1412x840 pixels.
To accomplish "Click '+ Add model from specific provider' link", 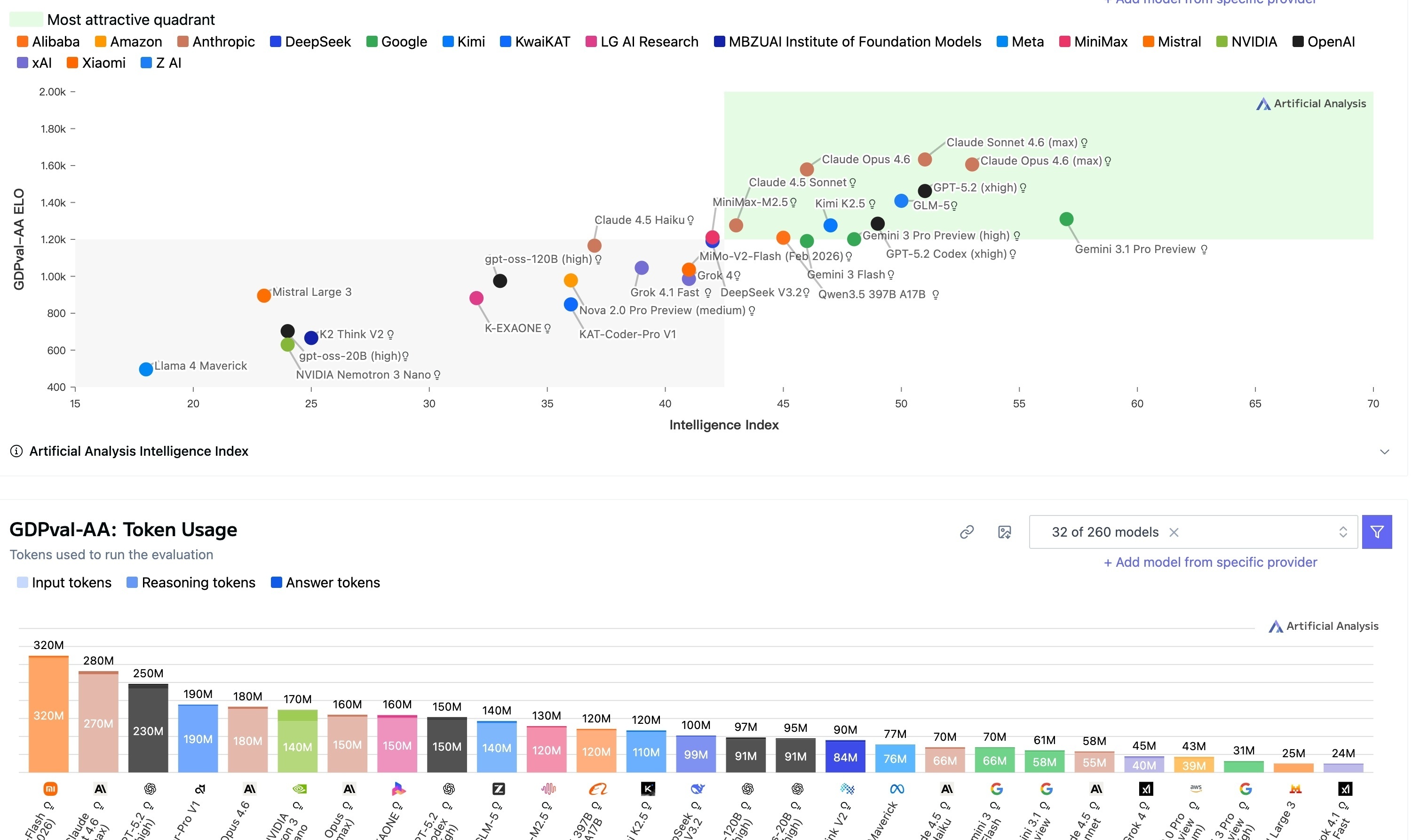I will [x=1210, y=562].
